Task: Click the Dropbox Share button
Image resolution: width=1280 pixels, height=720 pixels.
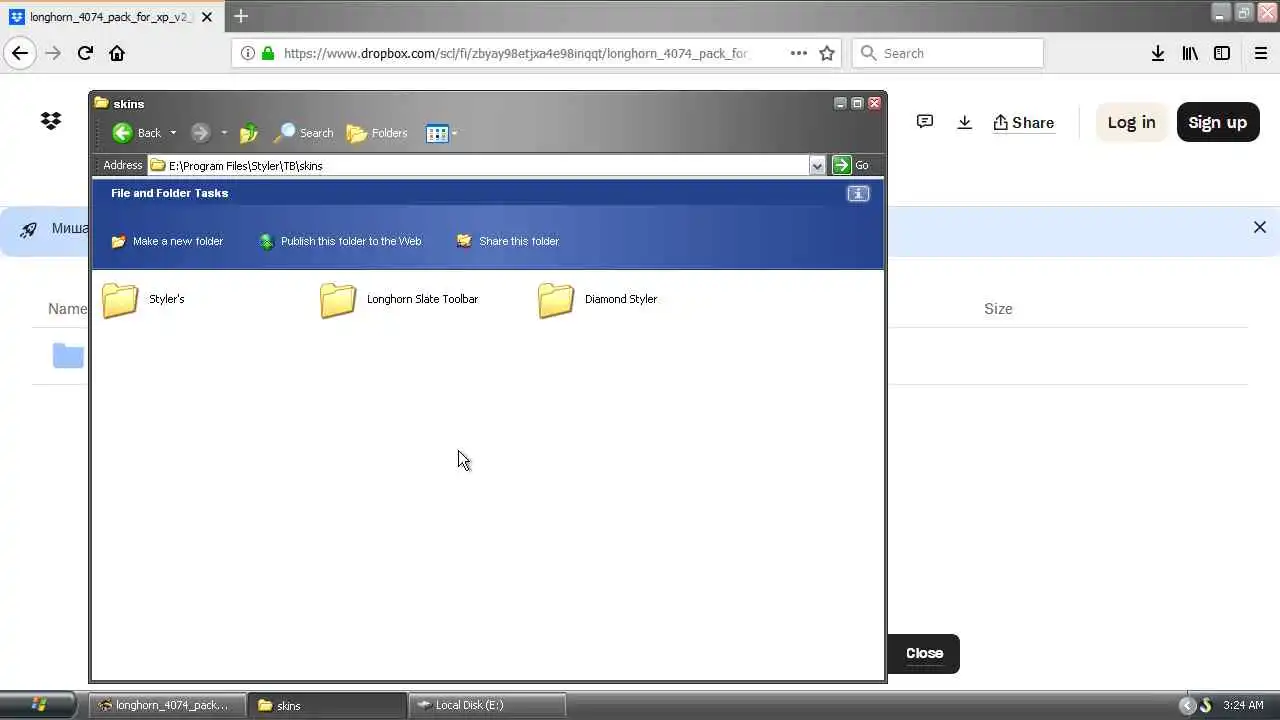Action: (x=1023, y=122)
